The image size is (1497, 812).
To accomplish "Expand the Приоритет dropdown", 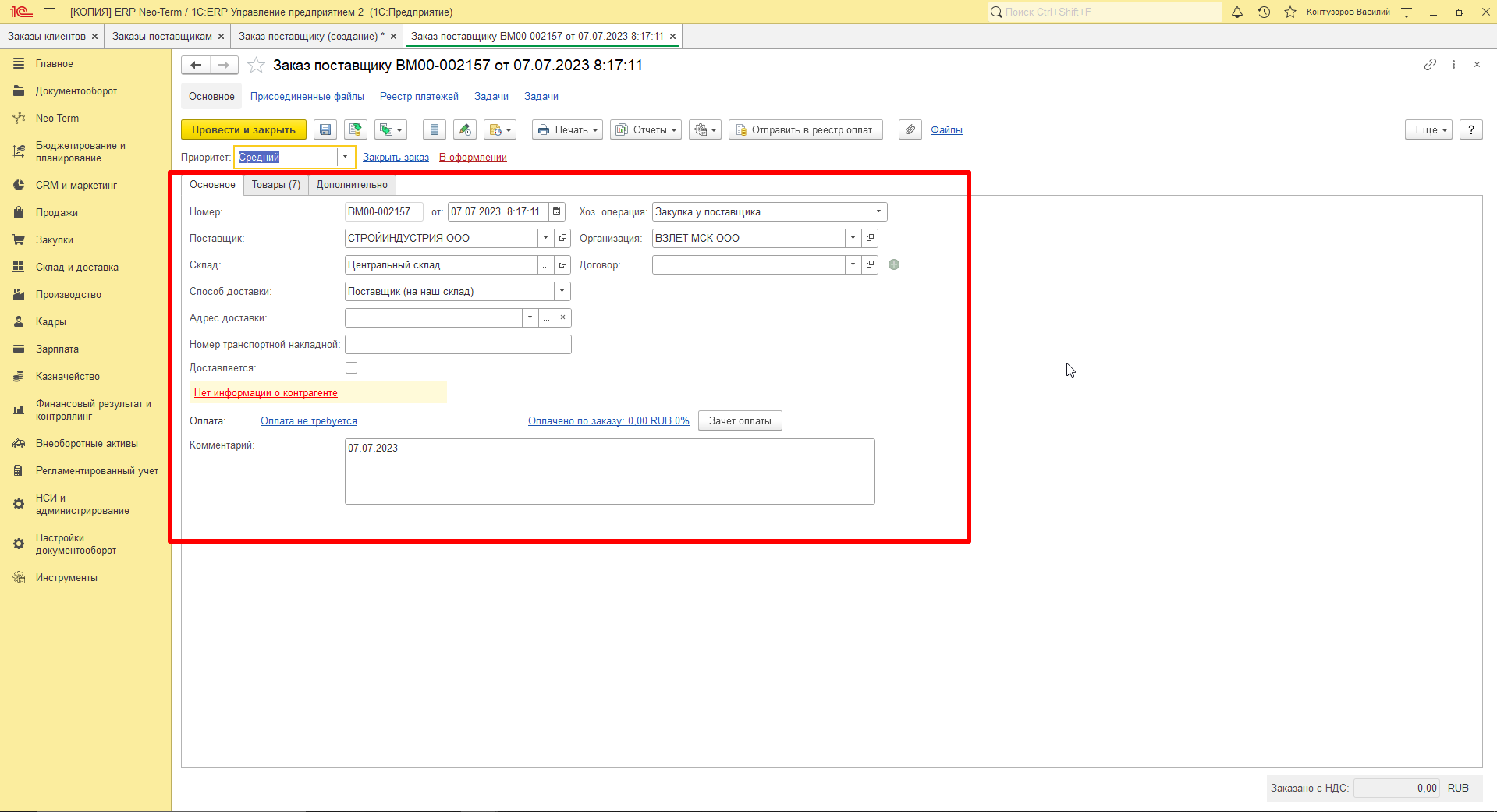I will pyautogui.click(x=345, y=157).
